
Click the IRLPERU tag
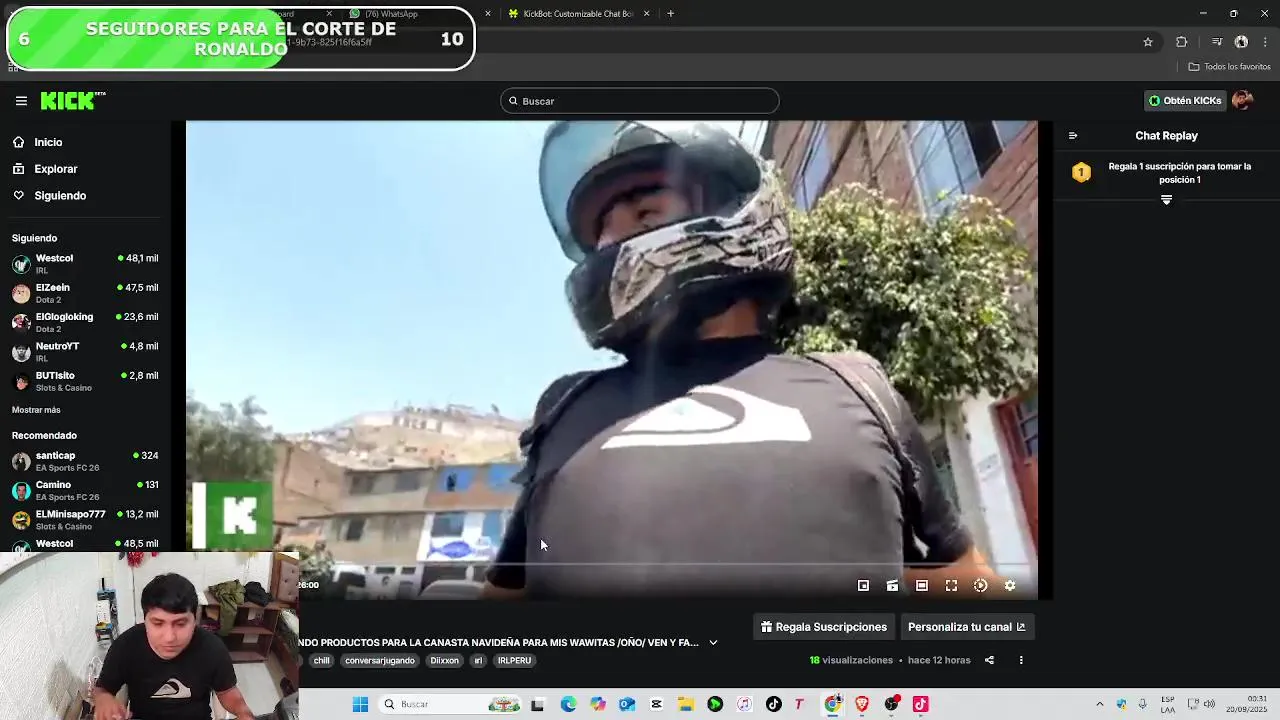click(514, 661)
